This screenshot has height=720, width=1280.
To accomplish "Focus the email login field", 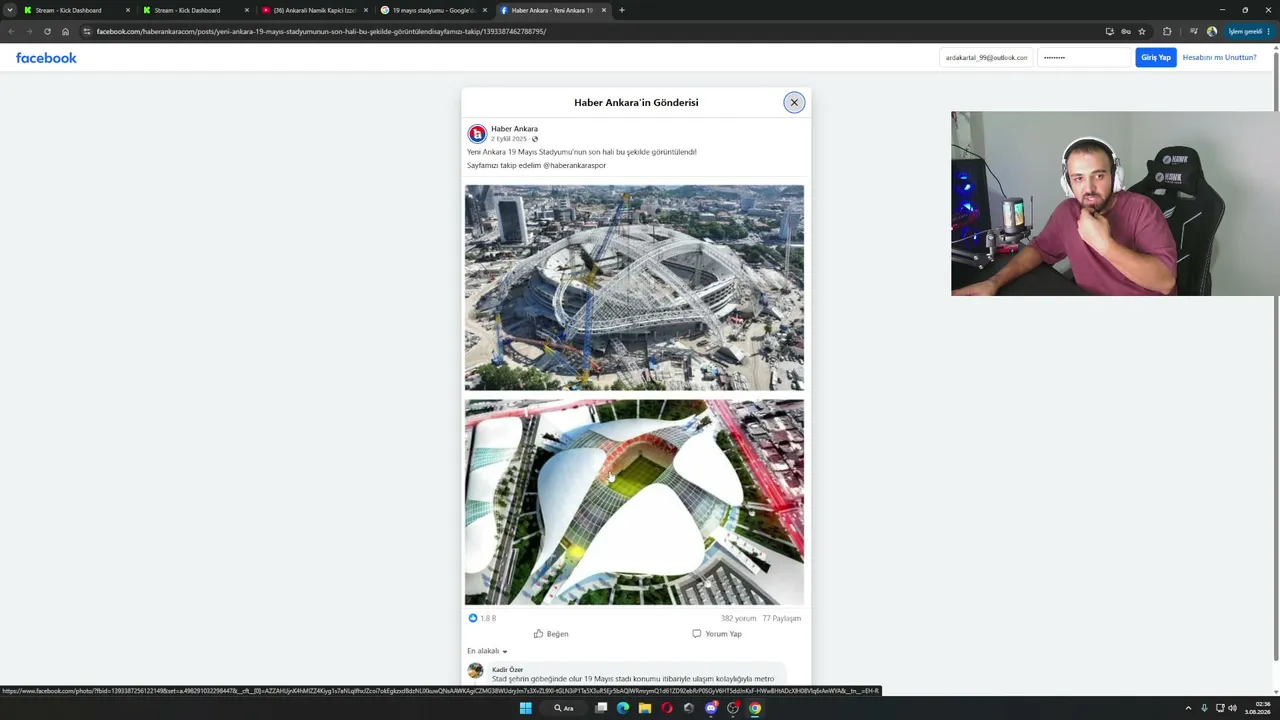I will (x=986, y=58).
